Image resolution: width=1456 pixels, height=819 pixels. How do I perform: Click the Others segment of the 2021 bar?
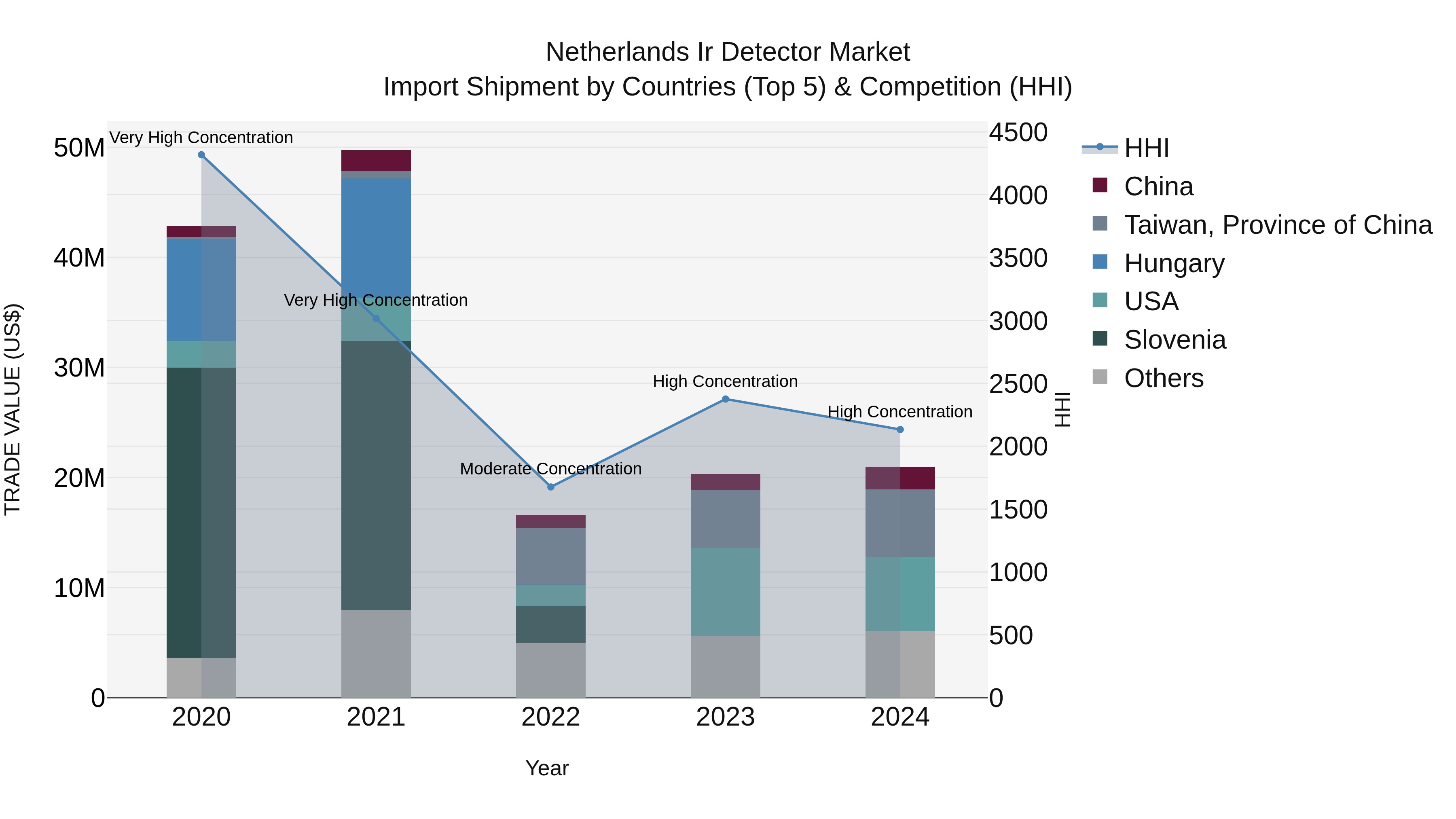376,654
